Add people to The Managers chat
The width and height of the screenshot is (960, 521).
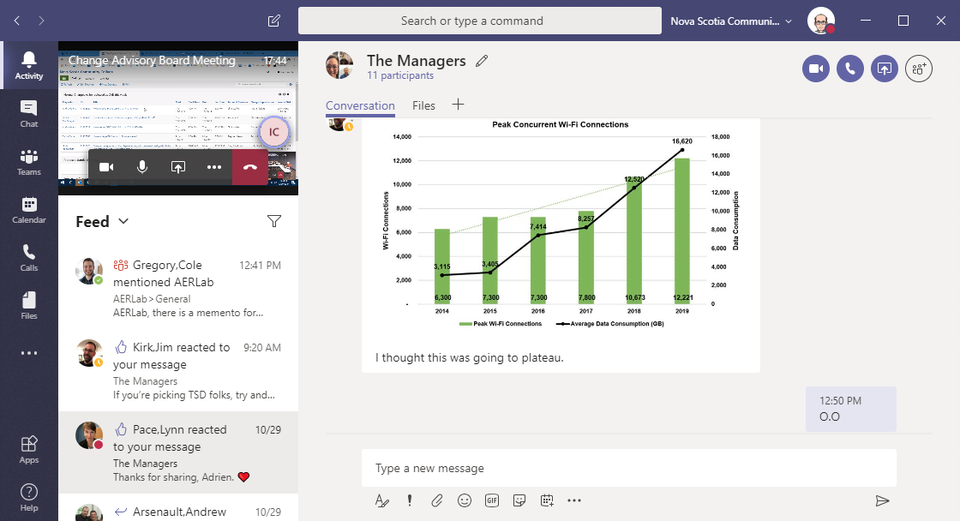(918, 68)
